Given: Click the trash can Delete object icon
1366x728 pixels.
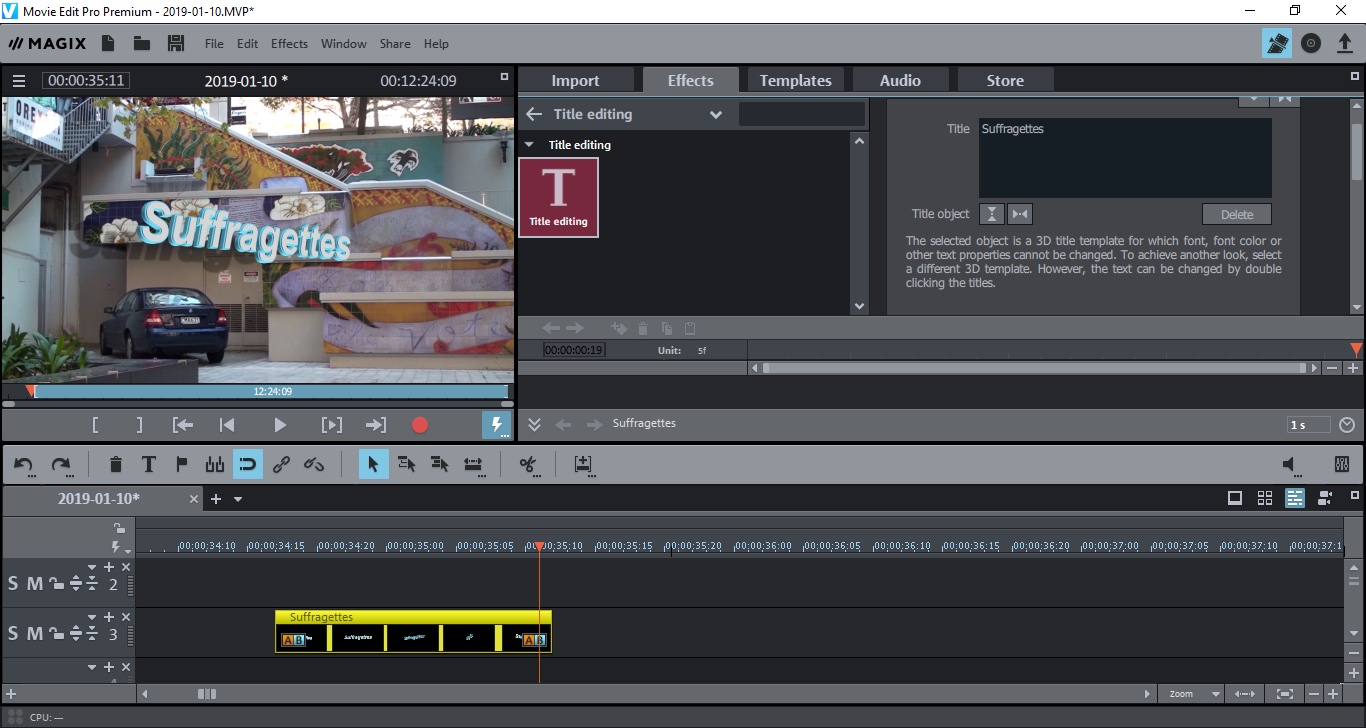Looking at the screenshot, I should pos(116,464).
